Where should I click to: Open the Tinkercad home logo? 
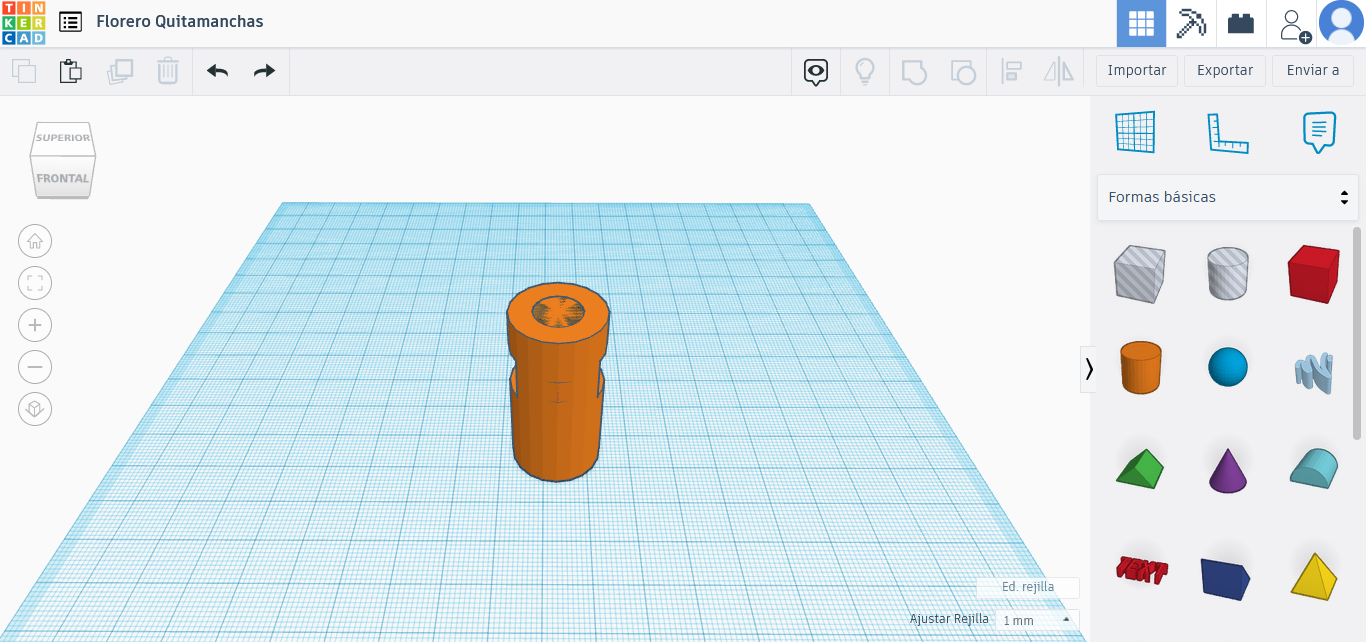pos(23,23)
